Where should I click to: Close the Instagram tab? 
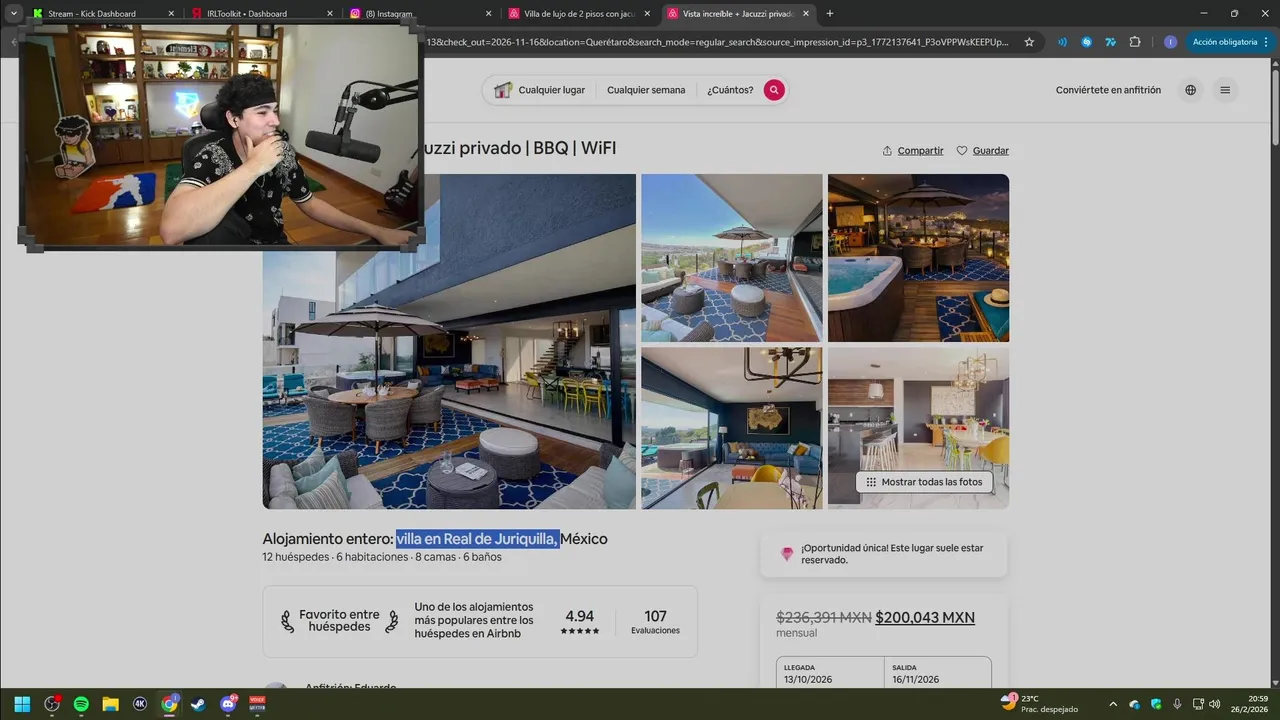pos(488,14)
